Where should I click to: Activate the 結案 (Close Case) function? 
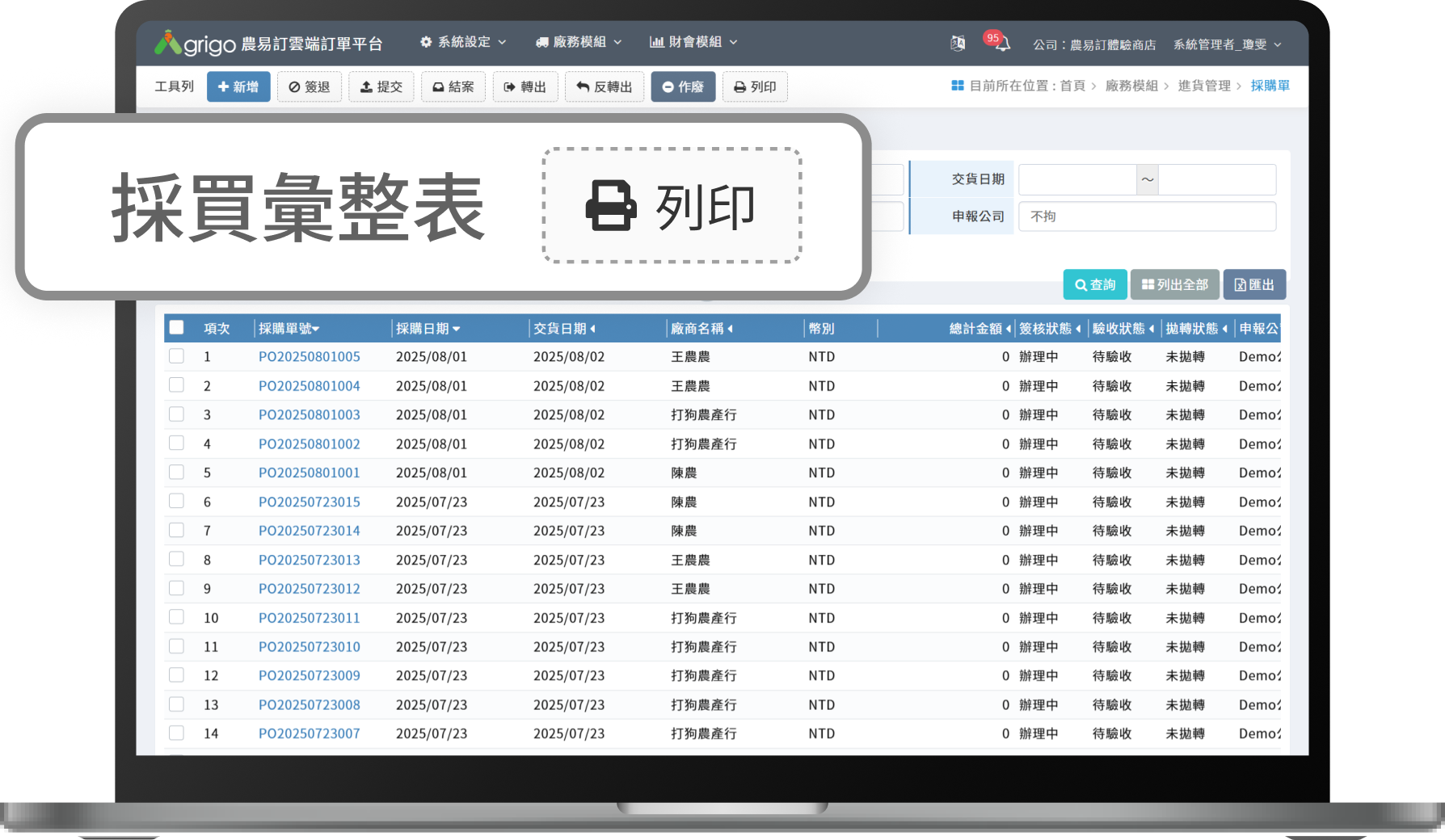click(453, 86)
